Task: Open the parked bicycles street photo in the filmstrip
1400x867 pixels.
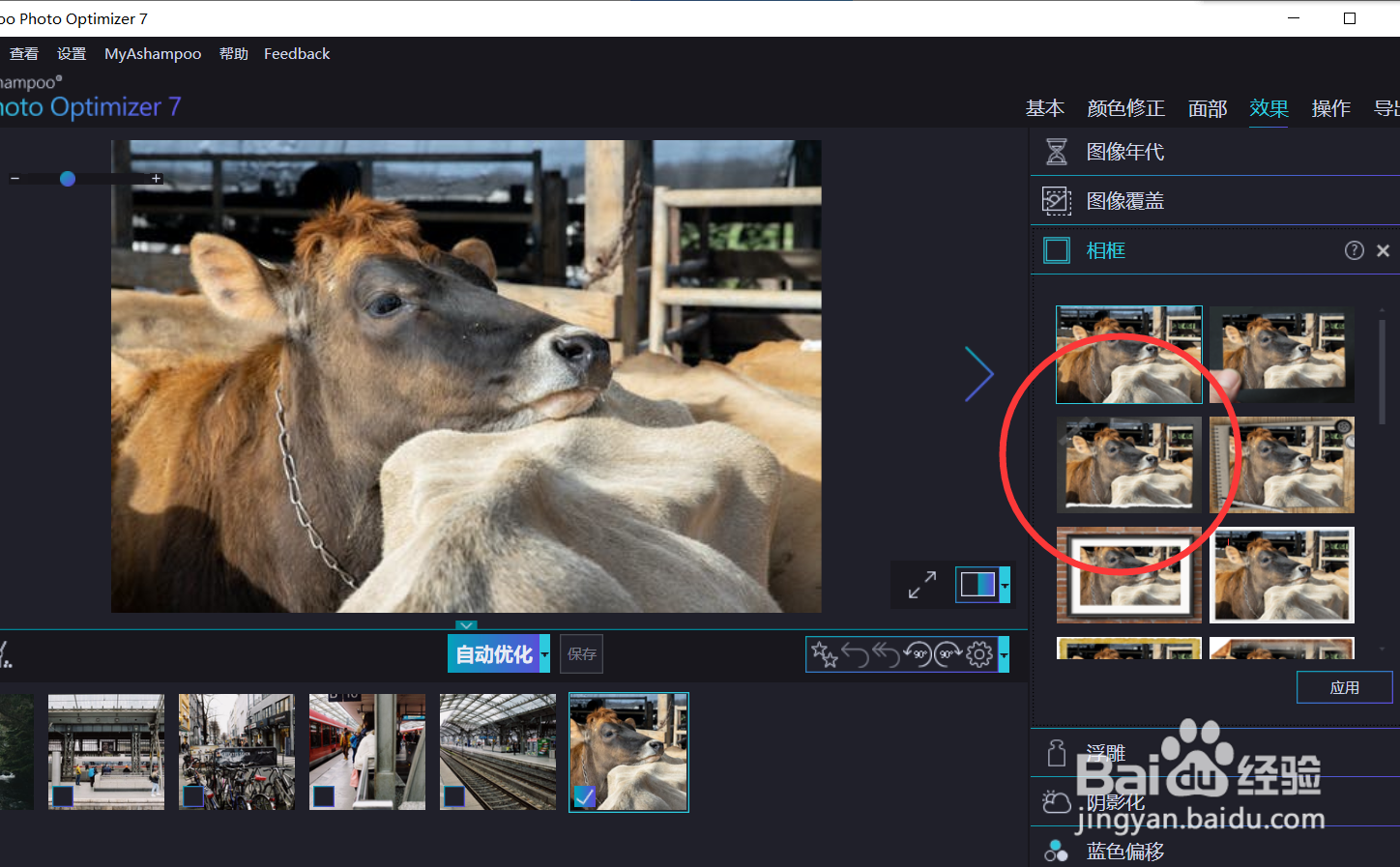Action: point(237,752)
